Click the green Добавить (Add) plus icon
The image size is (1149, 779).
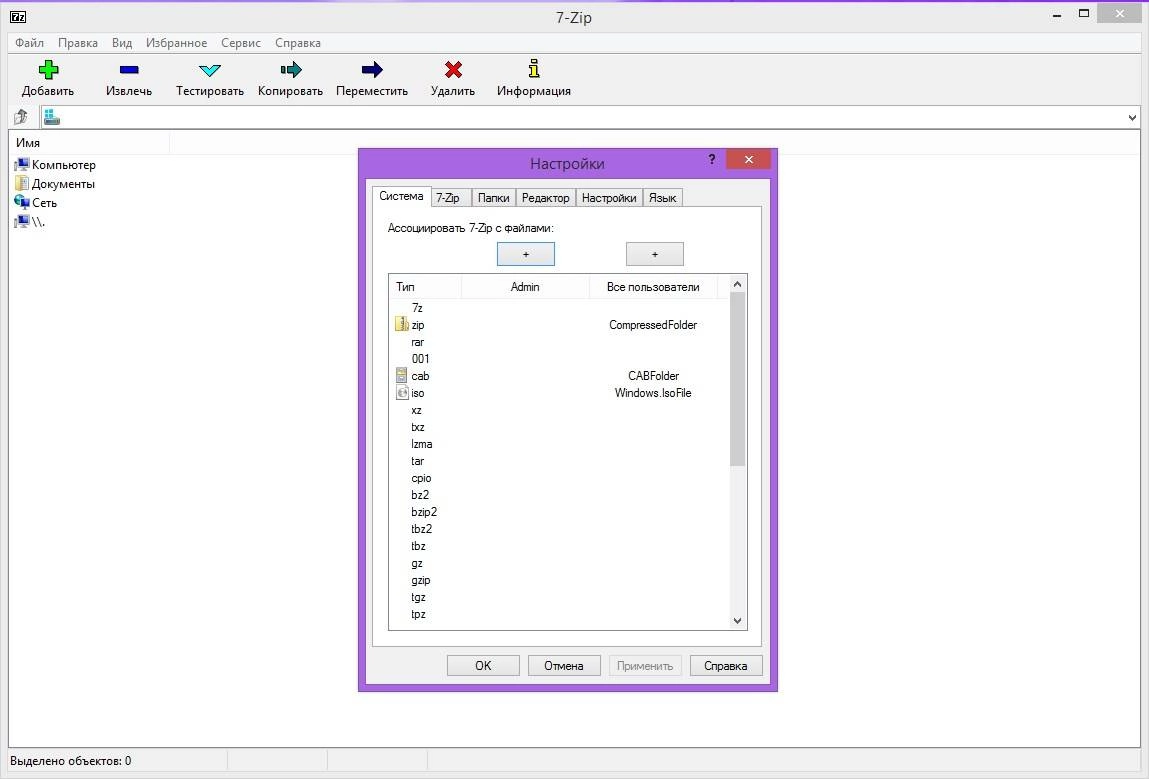click(x=48, y=70)
